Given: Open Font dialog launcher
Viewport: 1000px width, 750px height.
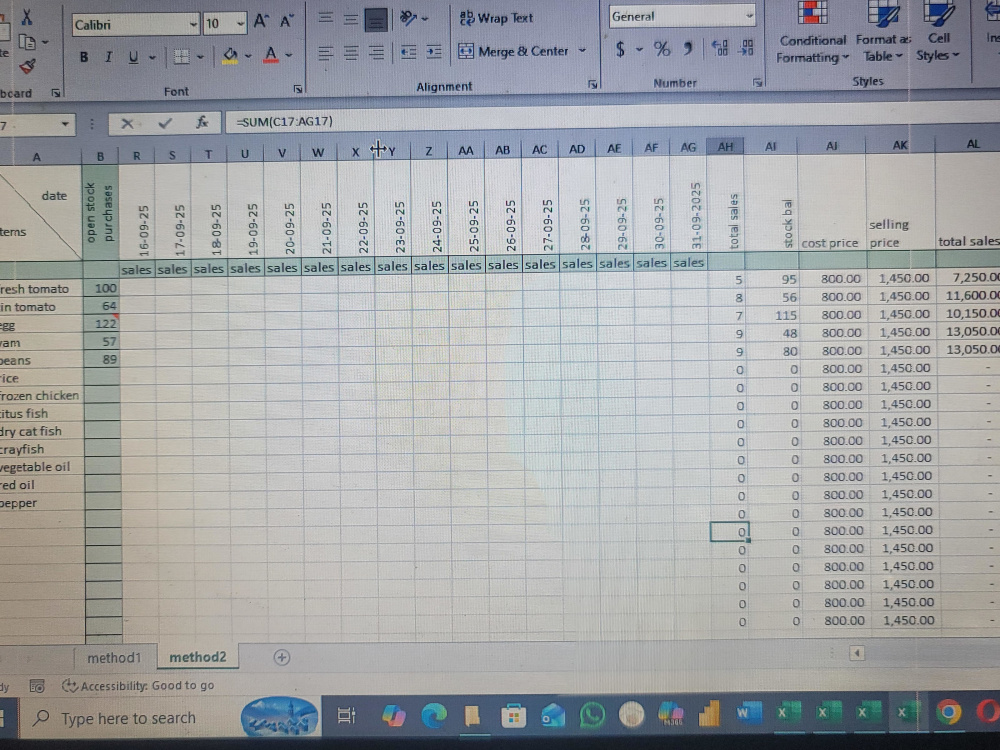Looking at the screenshot, I should click(298, 89).
